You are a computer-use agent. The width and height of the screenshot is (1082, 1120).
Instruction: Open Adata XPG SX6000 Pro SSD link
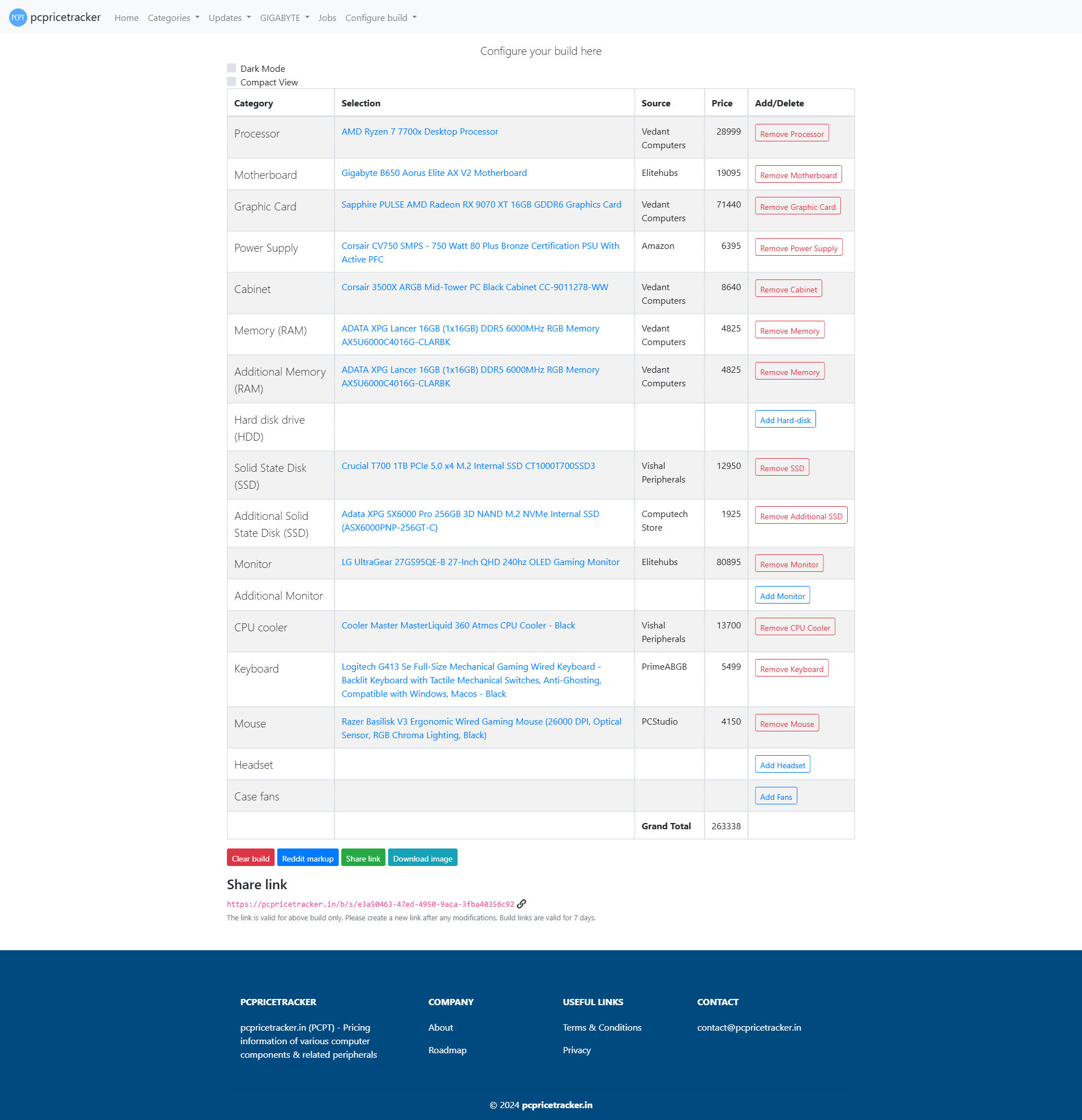[x=470, y=520]
